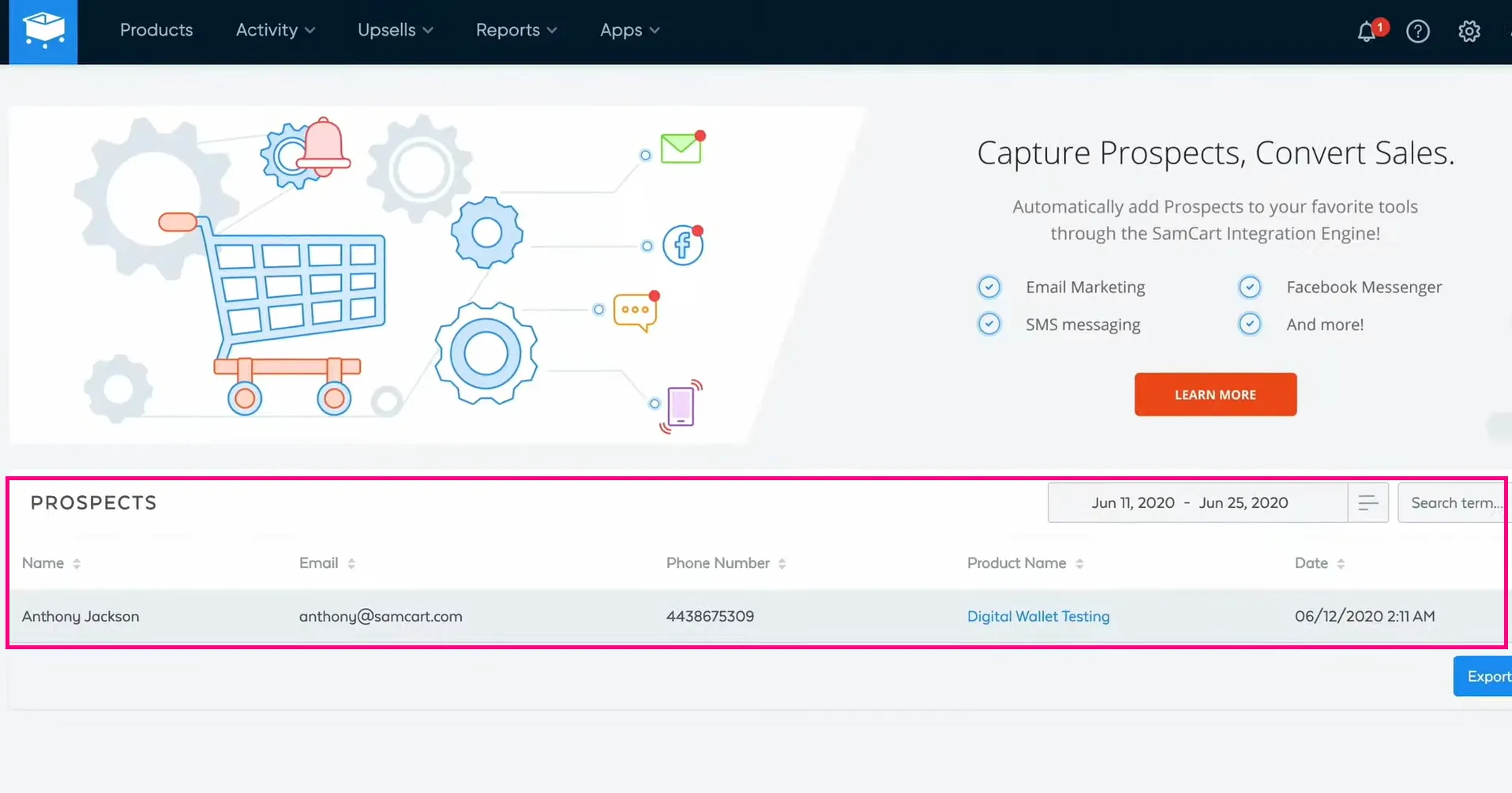Expand the Apps dropdown menu
Screen dimensions: 1512x793
click(x=630, y=30)
